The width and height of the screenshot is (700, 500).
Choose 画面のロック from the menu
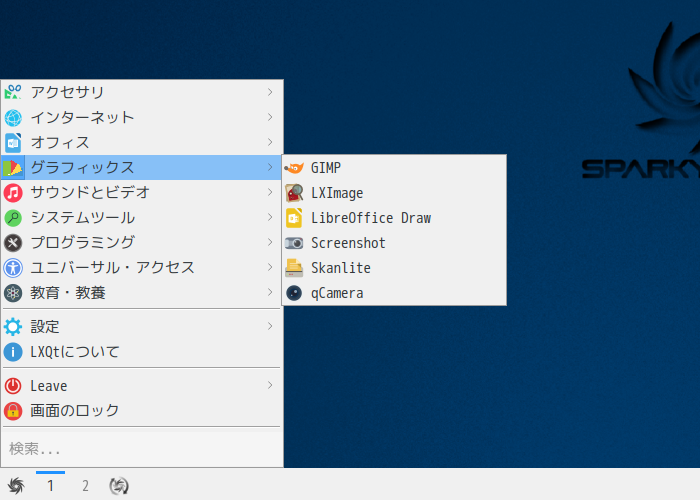(x=141, y=411)
